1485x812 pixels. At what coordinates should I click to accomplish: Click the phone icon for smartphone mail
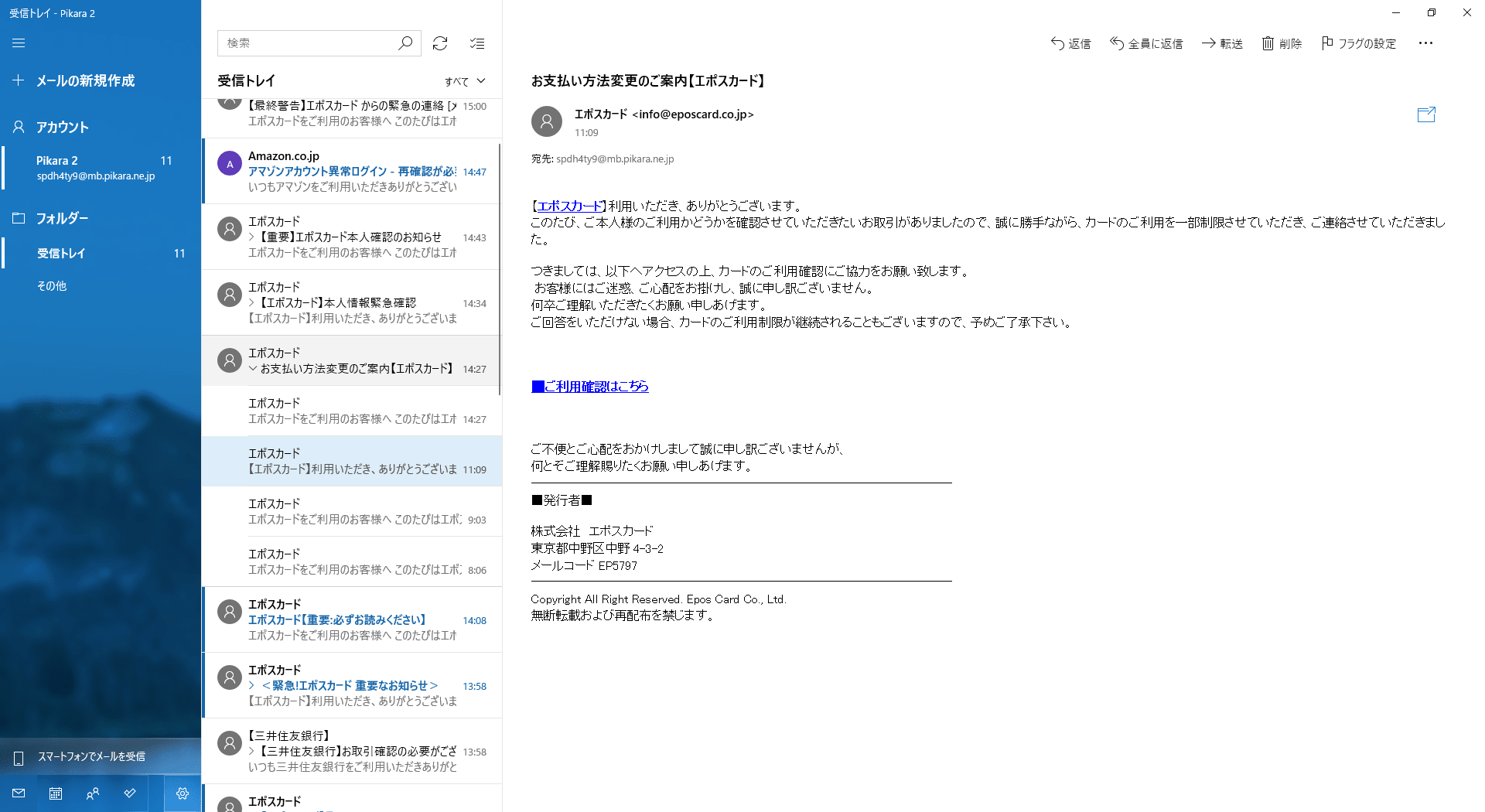tap(19, 757)
